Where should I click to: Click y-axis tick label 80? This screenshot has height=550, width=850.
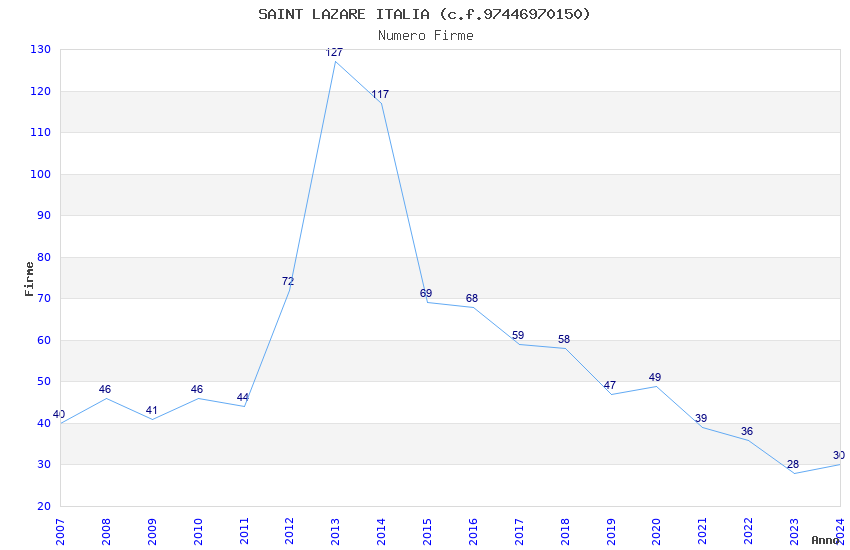pos(44,257)
